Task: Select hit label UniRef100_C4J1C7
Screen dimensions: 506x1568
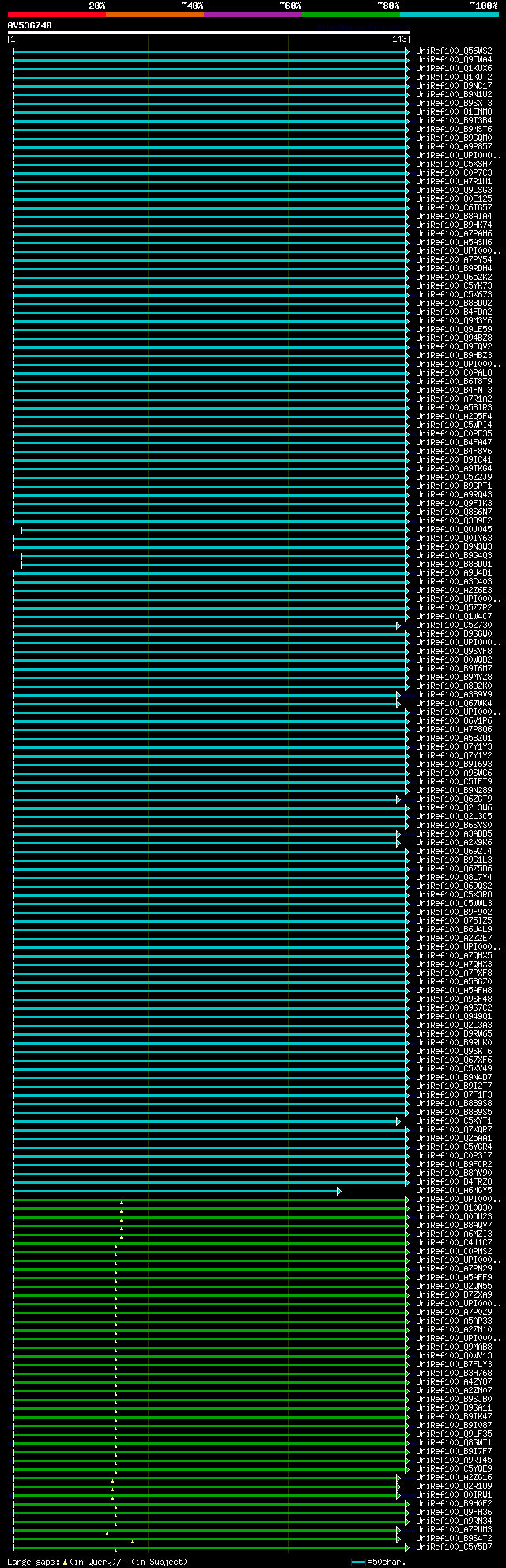Action: tap(454, 1243)
